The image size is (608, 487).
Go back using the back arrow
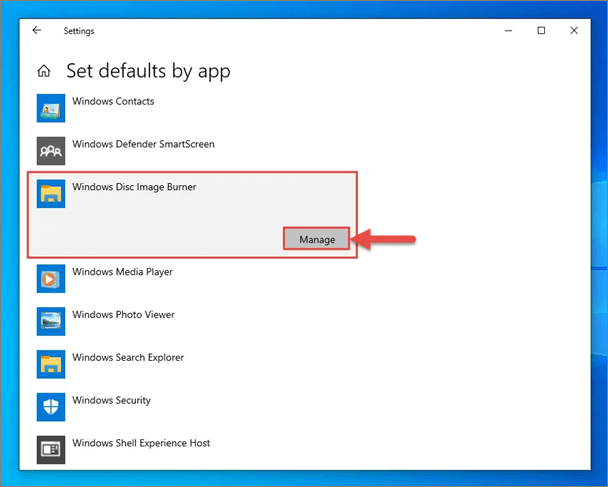(x=37, y=31)
